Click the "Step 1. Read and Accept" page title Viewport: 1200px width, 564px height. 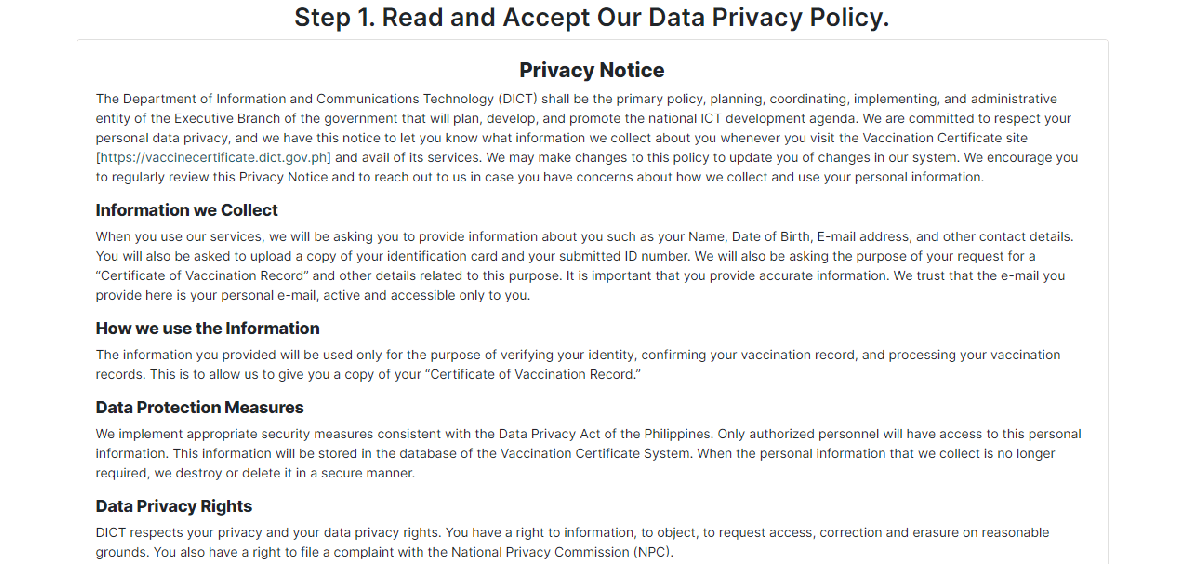pos(591,18)
